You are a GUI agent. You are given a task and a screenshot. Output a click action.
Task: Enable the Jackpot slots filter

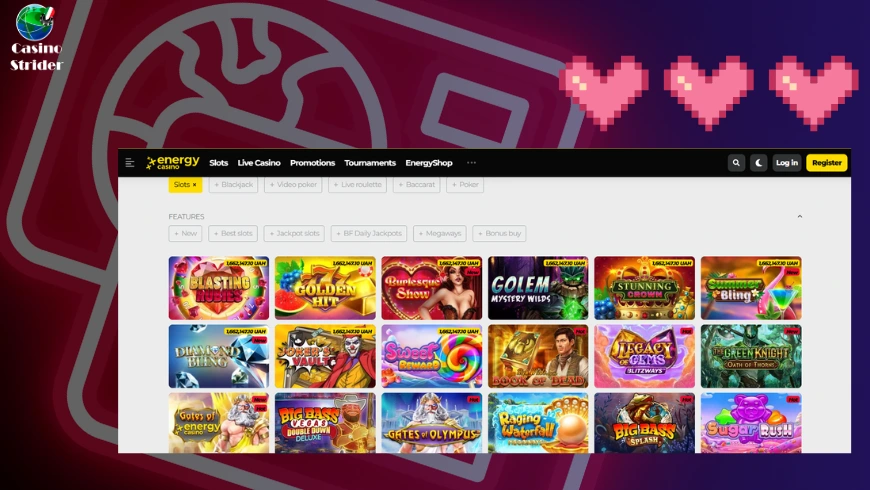point(294,233)
